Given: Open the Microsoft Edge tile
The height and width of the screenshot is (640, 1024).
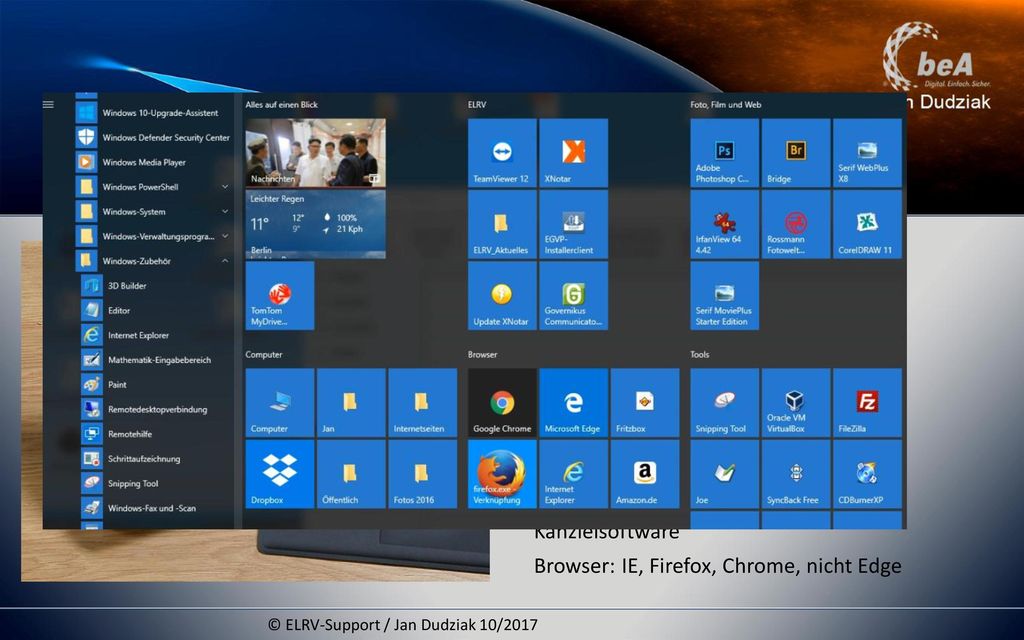Looking at the screenshot, I should [x=573, y=402].
